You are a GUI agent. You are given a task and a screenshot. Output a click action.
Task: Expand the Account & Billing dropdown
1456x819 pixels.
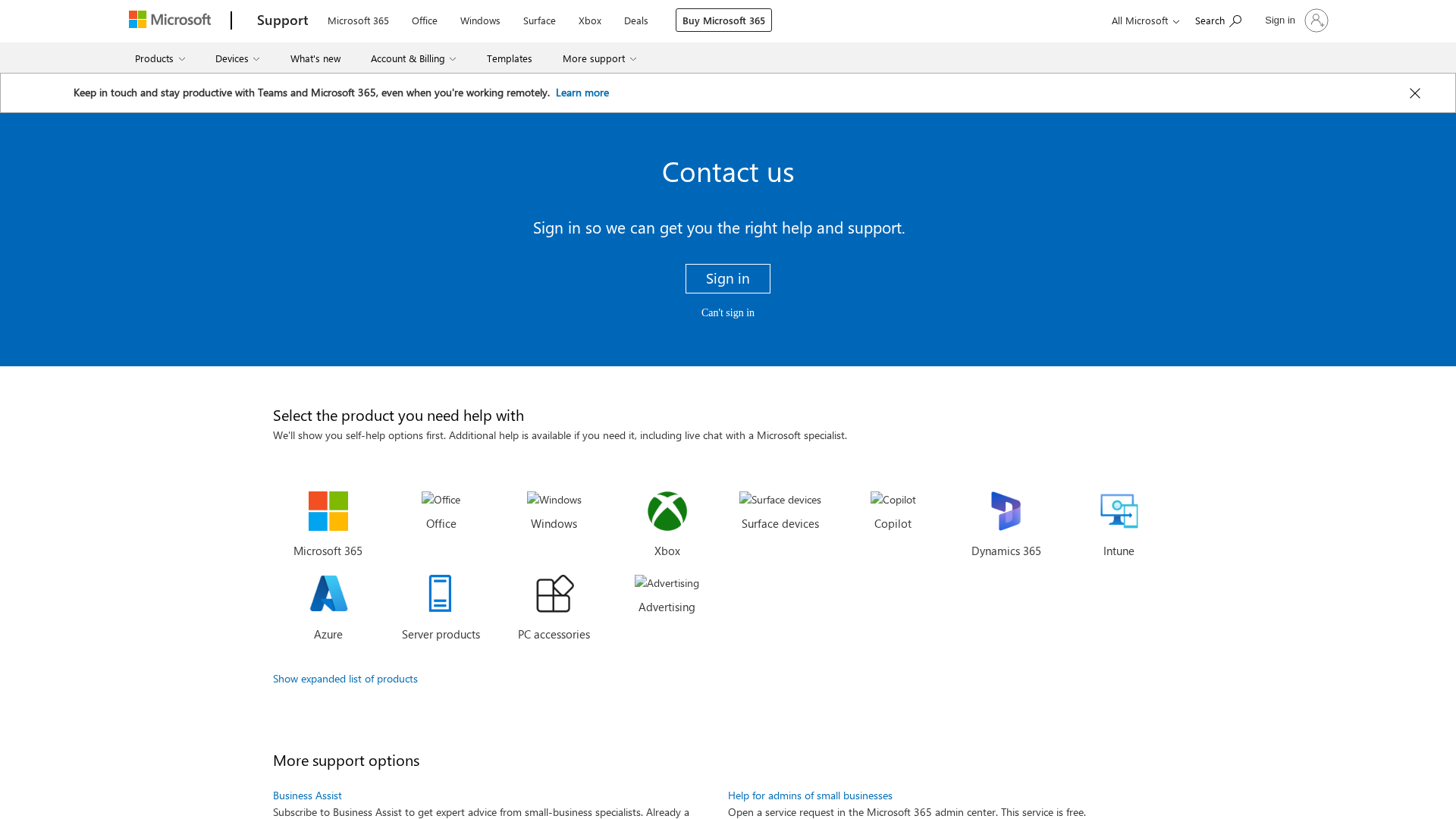point(413,58)
